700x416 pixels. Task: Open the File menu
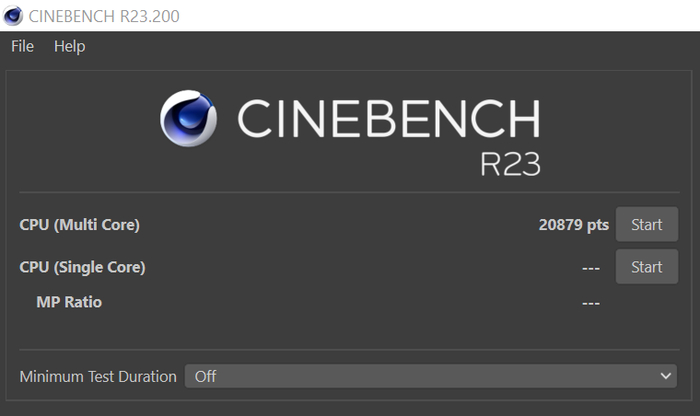pos(22,46)
